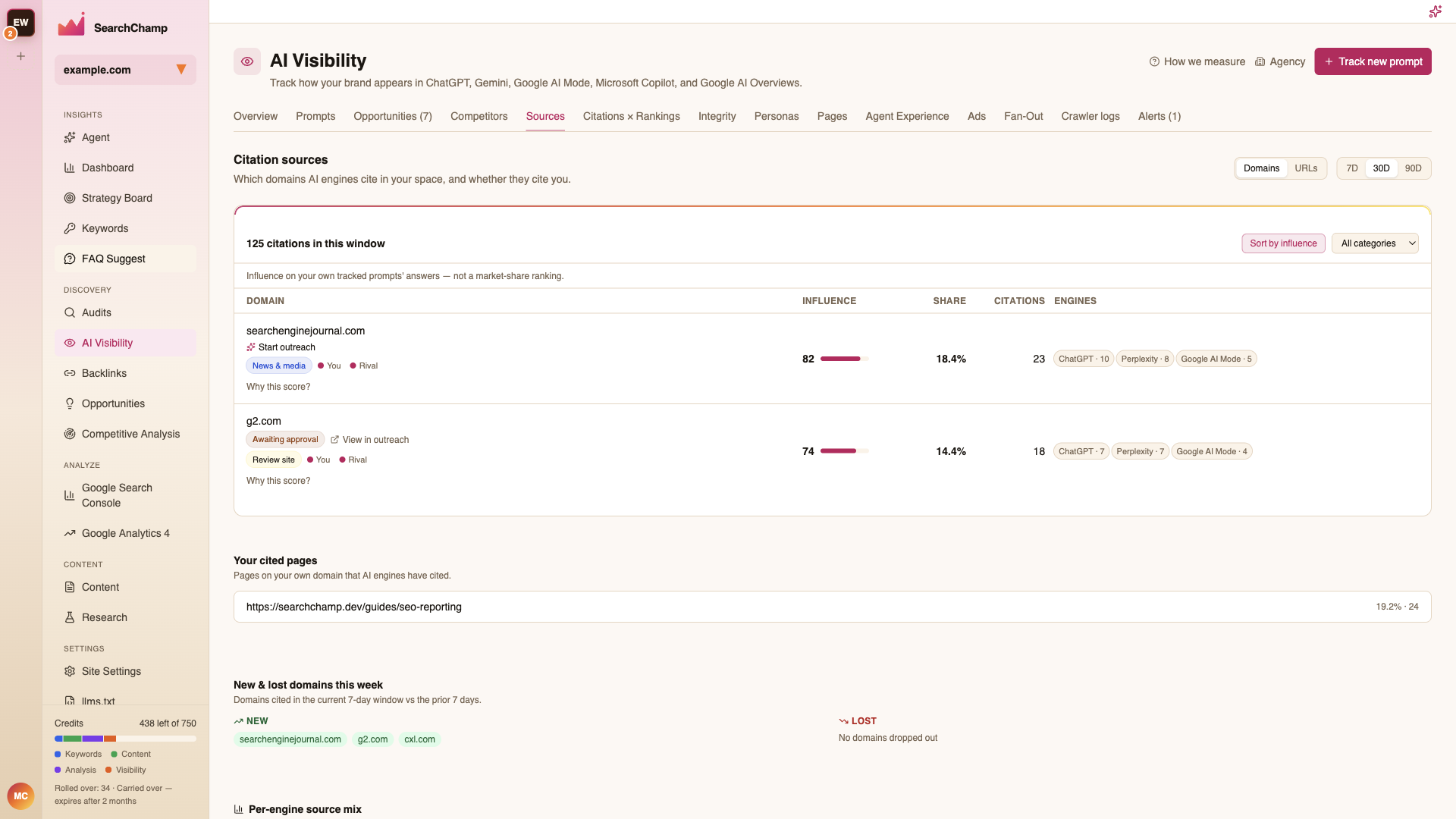This screenshot has width=1456, height=819.
Task: Click the llms.txt file icon
Action: pos(70,701)
